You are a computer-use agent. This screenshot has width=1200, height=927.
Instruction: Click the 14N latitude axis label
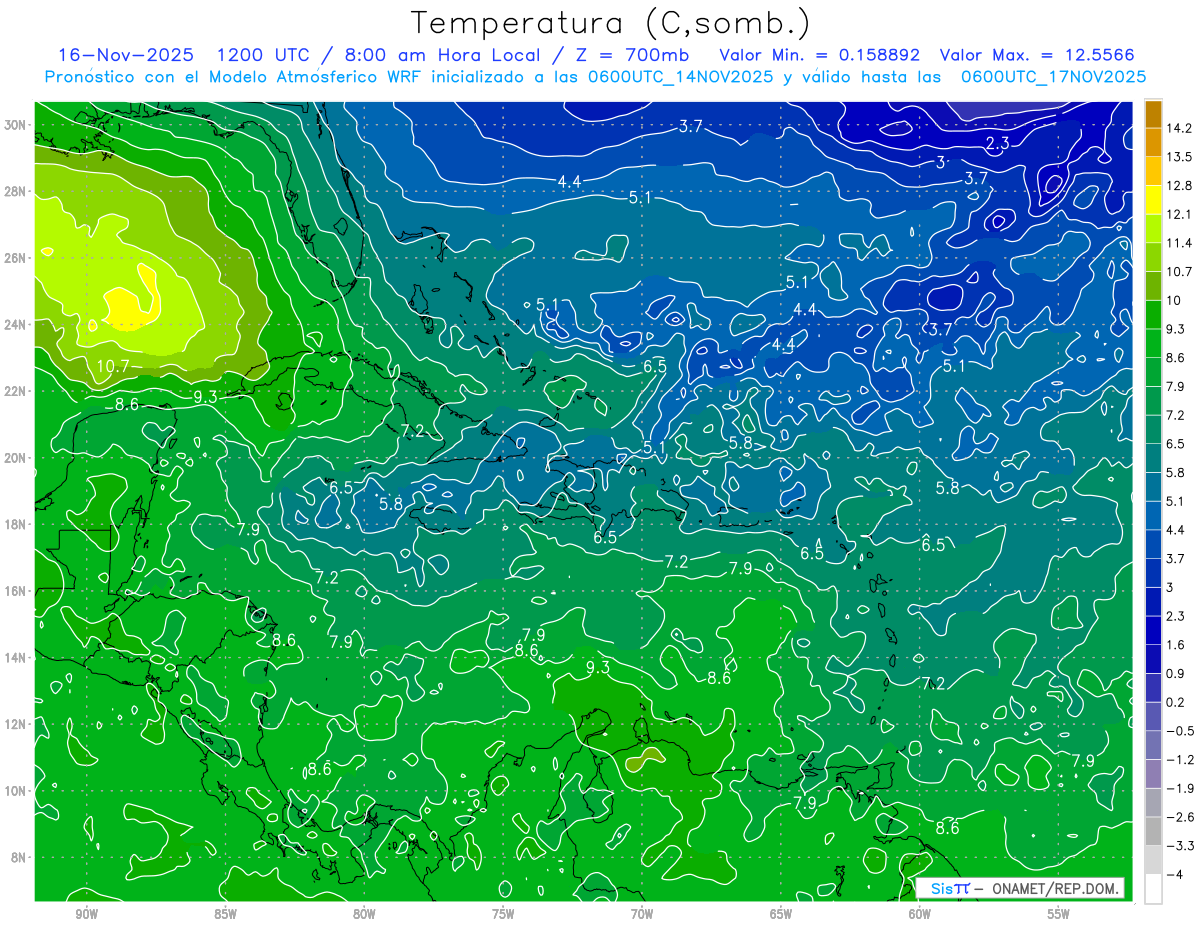click(x=15, y=658)
